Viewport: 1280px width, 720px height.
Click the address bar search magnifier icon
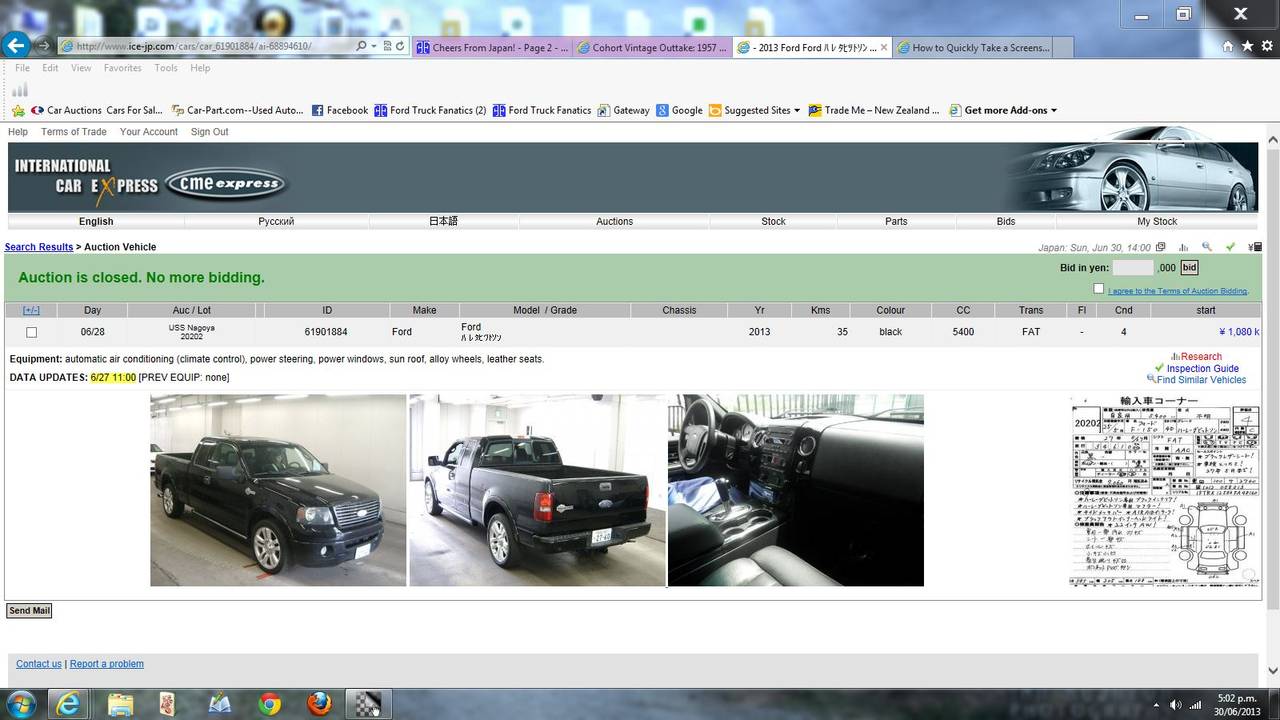pos(361,46)
